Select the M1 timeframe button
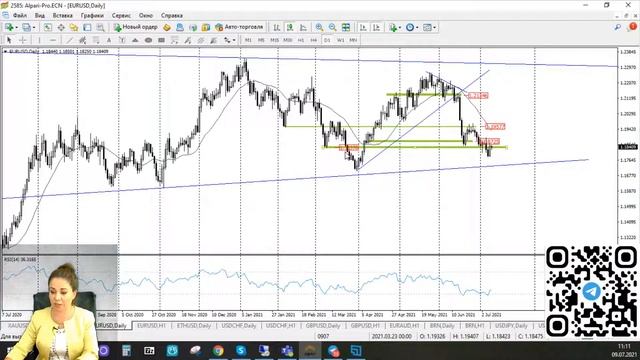The height and width of the screenshot is (360, 640). coord(248,40)
